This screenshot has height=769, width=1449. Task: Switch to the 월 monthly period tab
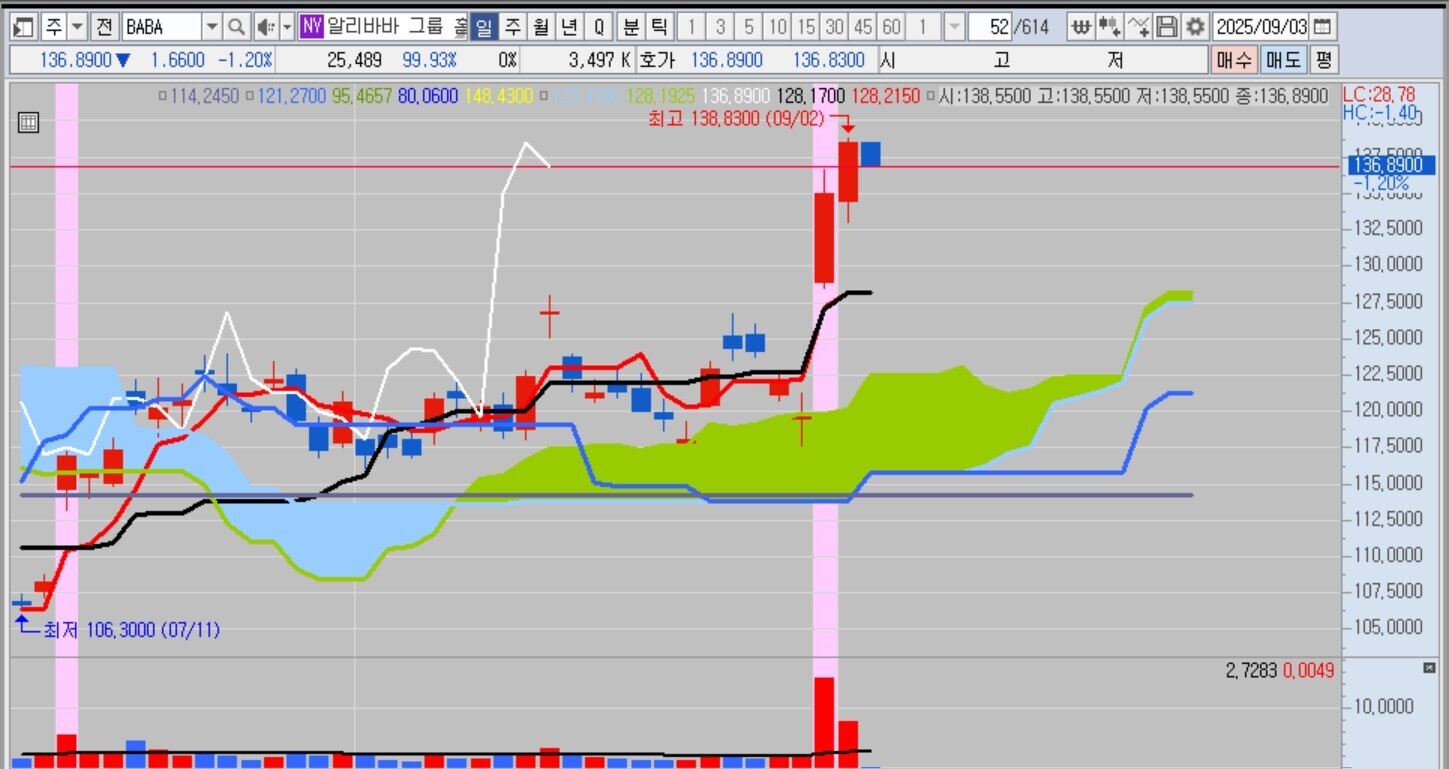tap(541, 26)
